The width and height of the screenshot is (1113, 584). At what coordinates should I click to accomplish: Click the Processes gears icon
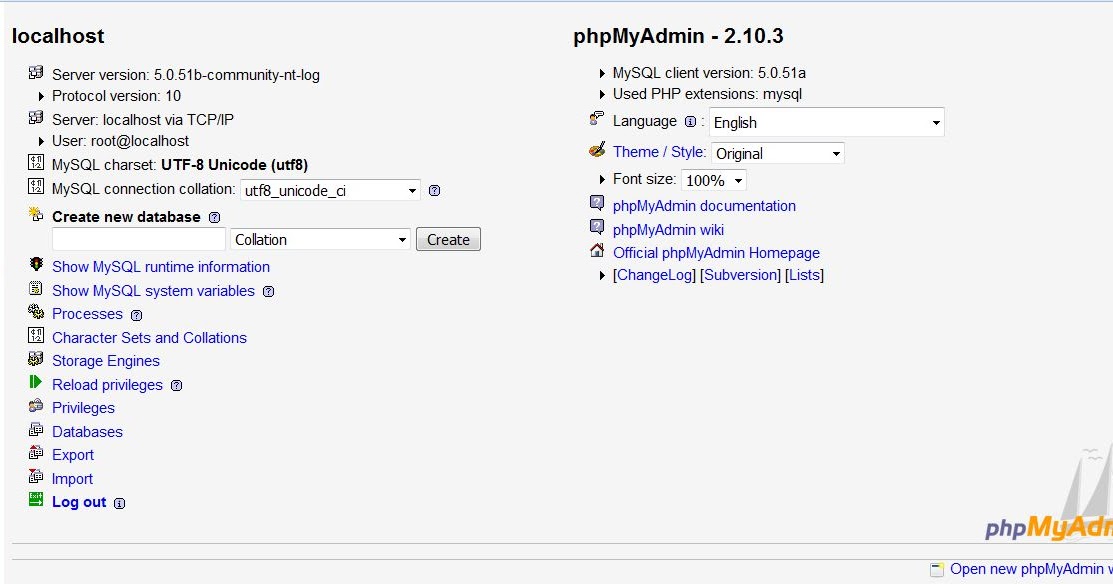[x=35, y=312]
